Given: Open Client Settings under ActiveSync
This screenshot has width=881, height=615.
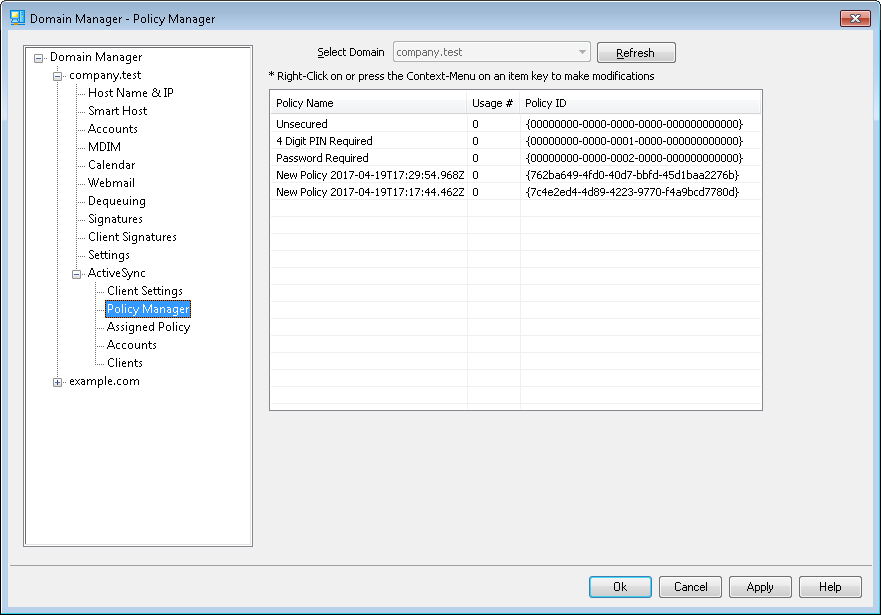Looking at the screenshot, I should click(x=145, y=291).
